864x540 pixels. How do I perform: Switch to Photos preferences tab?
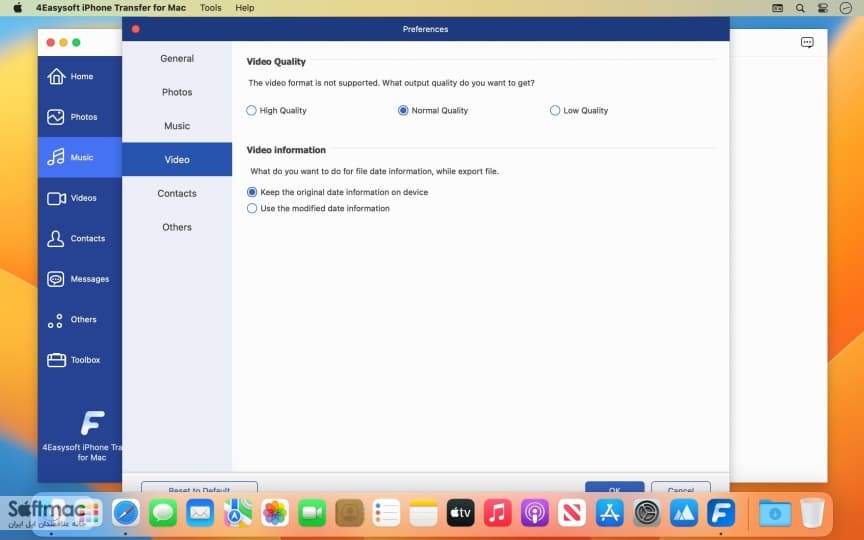pyautogui.click(x=177, y=92)
